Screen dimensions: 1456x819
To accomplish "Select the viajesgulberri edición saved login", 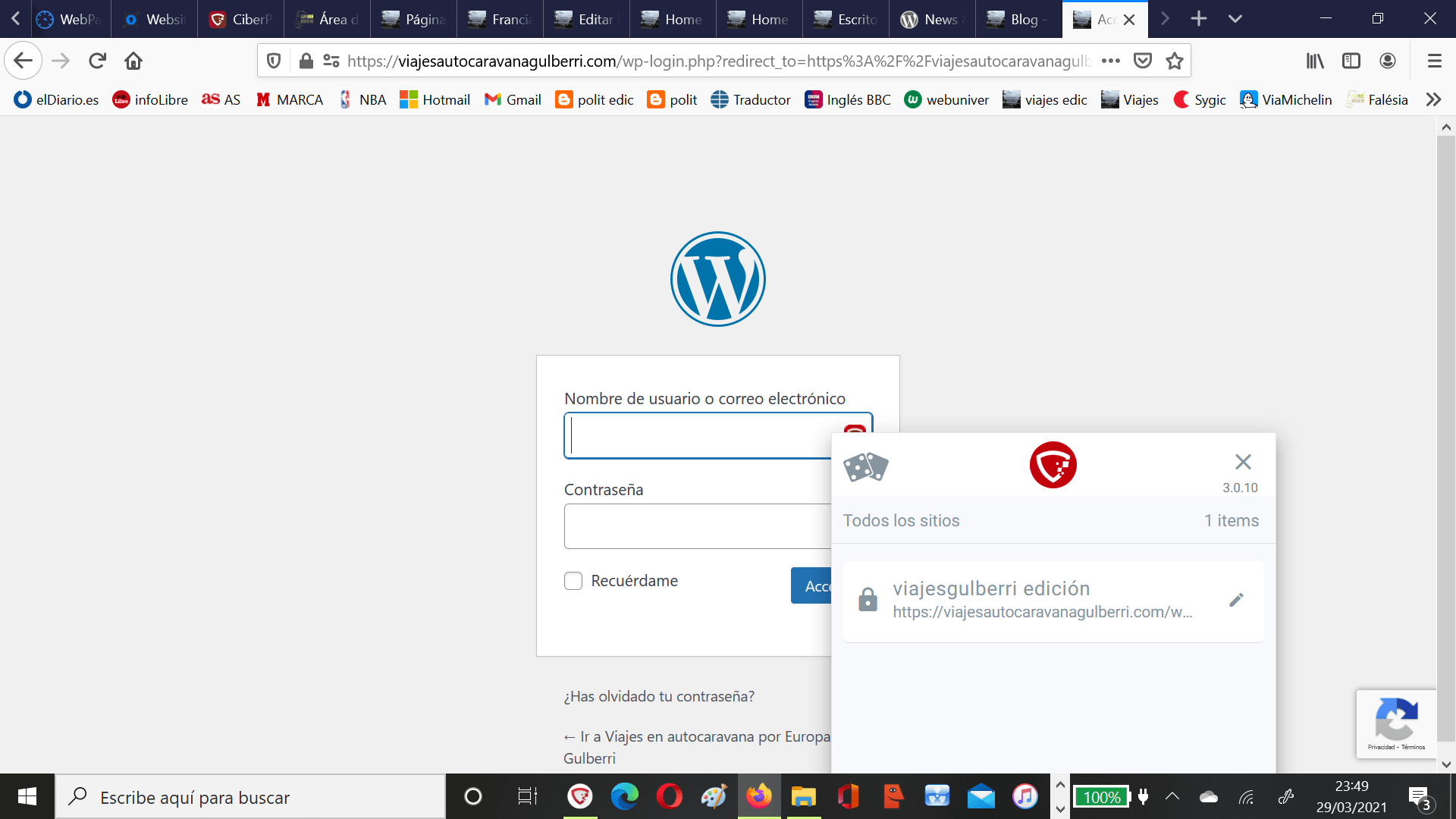I will [x=1053, y=601].
